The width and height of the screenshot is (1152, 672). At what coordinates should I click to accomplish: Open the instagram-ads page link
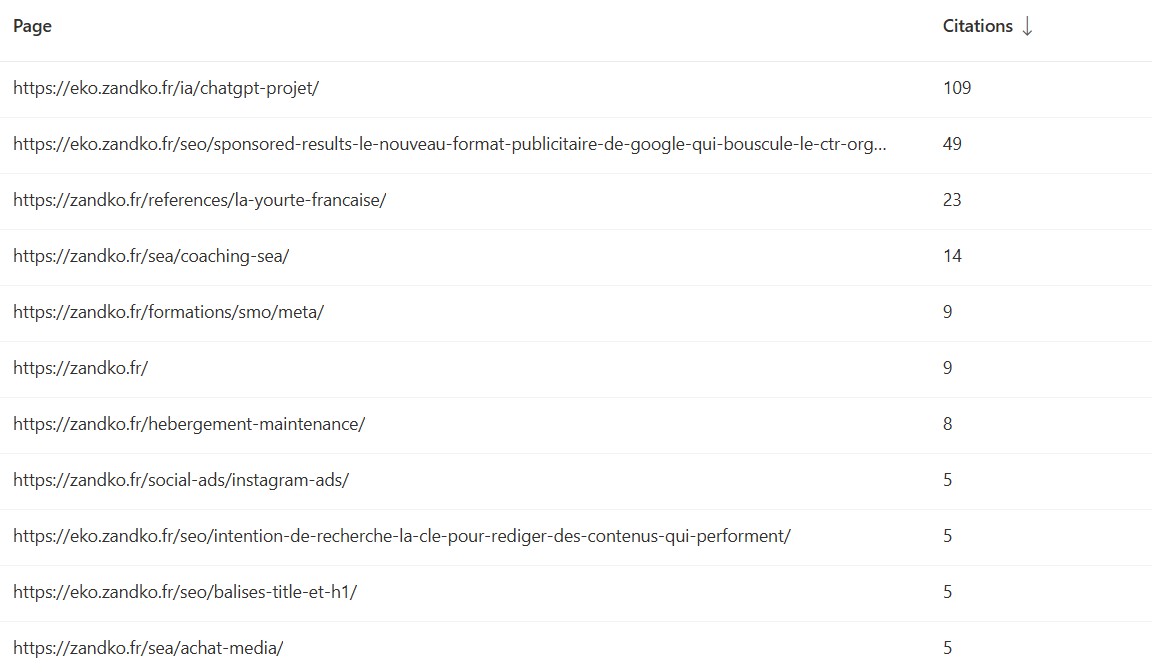[x=180, y=480]
